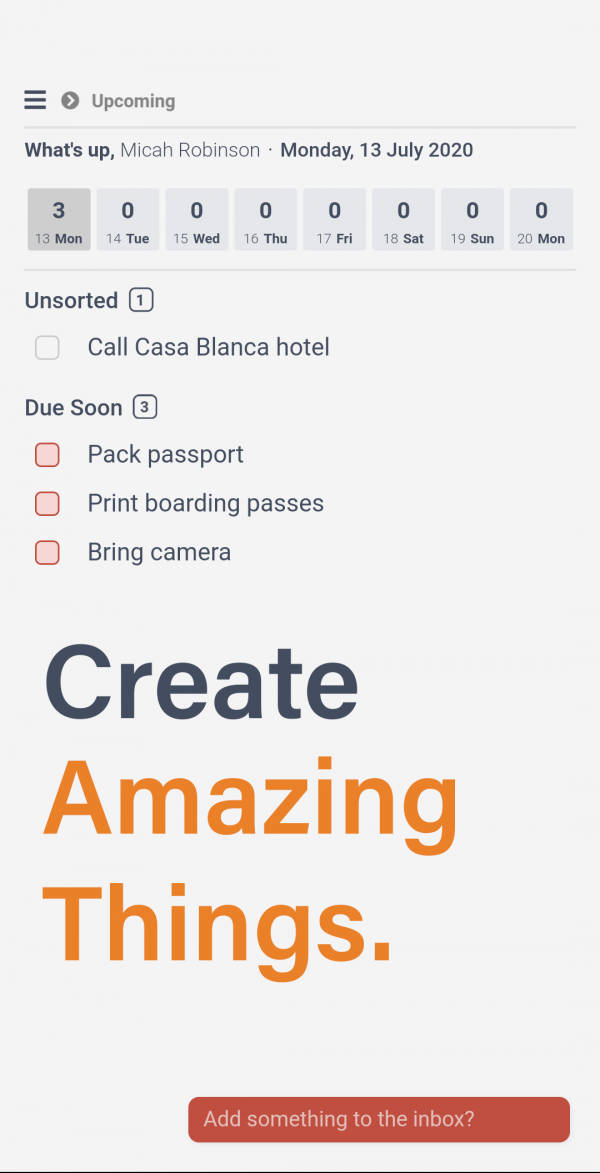The image size is (600, 1173).
Task: Focus the Add something to inbox field
Action: coord(379,1119)
